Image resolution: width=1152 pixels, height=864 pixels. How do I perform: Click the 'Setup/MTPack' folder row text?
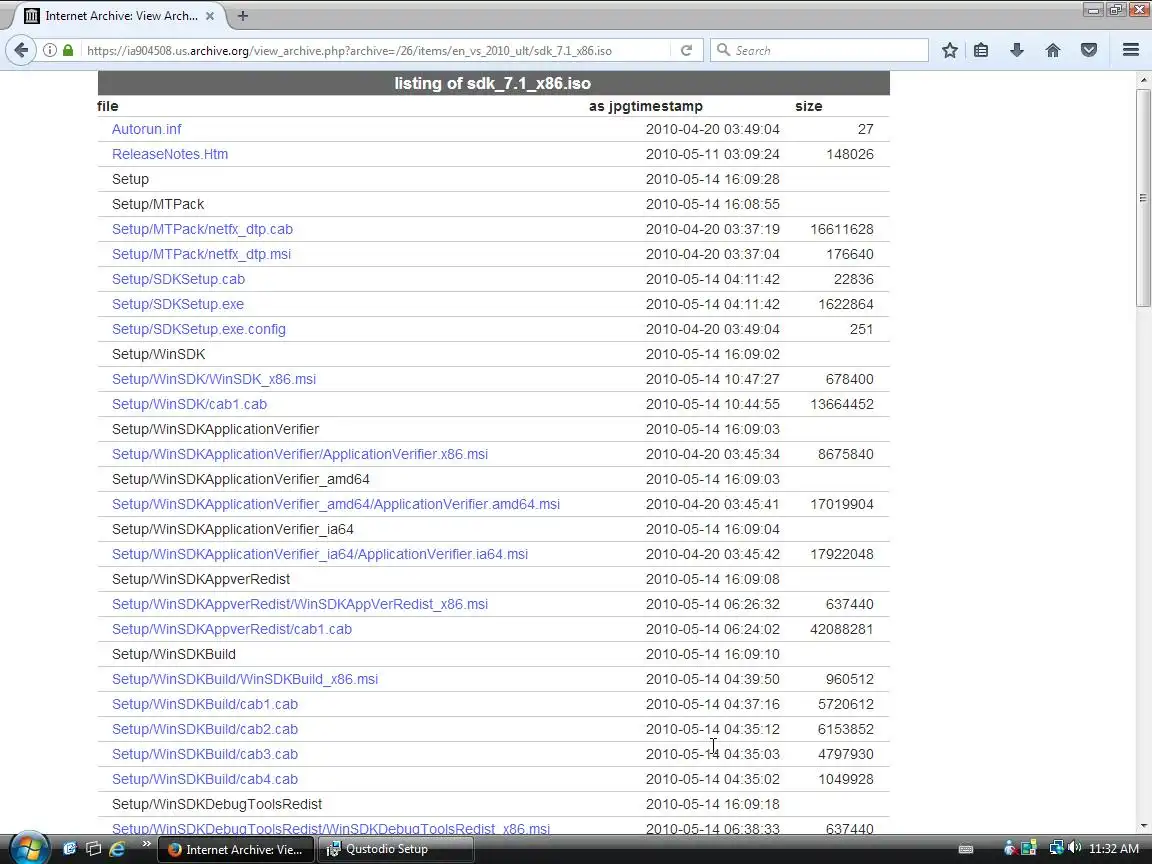158,204
